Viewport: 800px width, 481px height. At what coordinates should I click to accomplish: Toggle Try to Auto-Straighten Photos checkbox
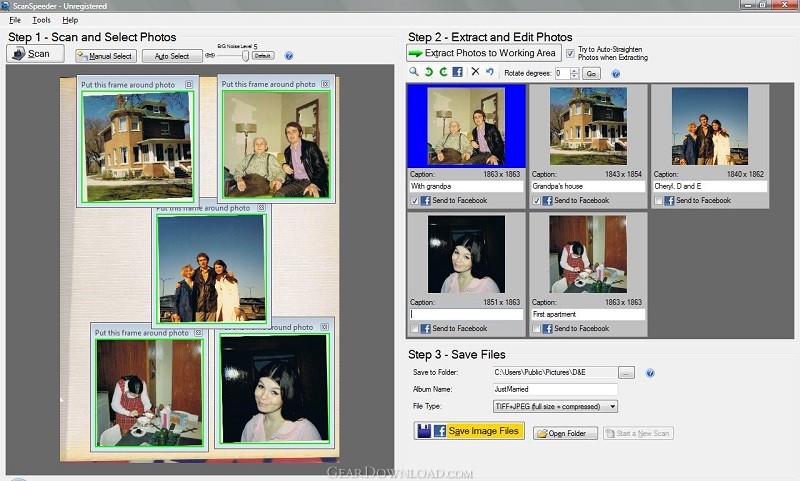570,53
